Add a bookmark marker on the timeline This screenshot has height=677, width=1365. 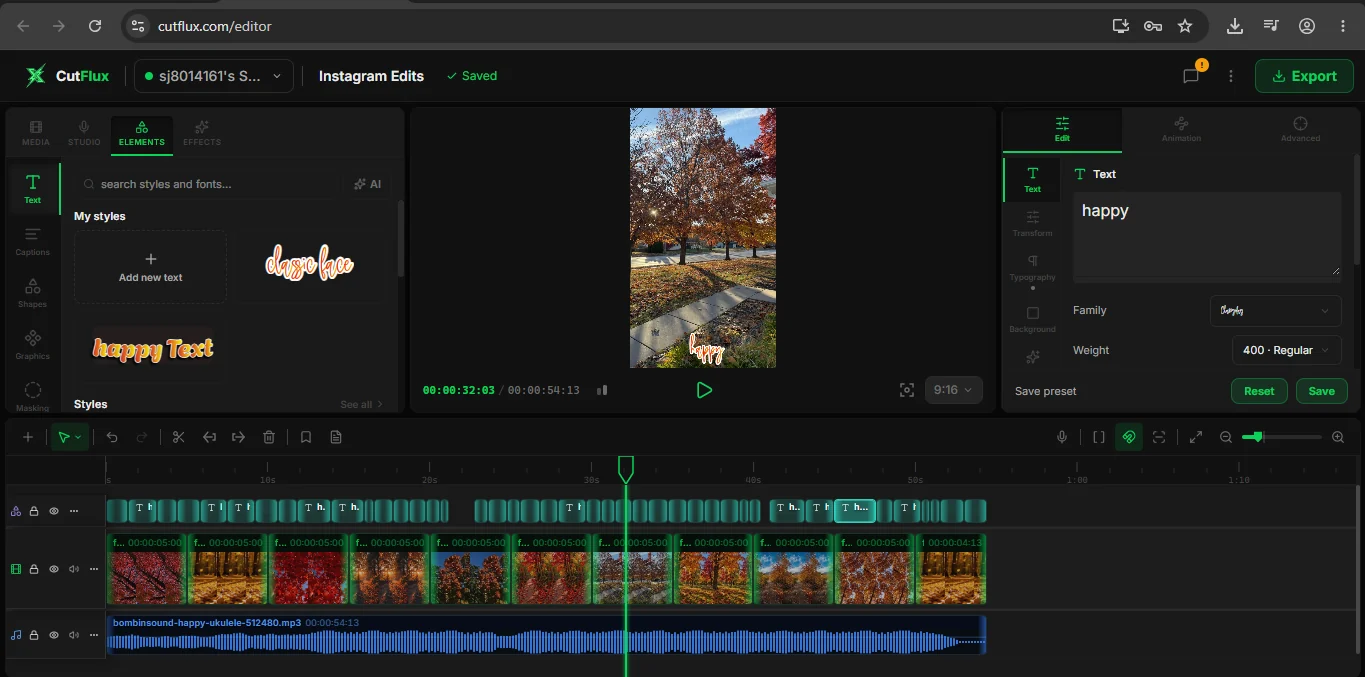tap(306, 437)
